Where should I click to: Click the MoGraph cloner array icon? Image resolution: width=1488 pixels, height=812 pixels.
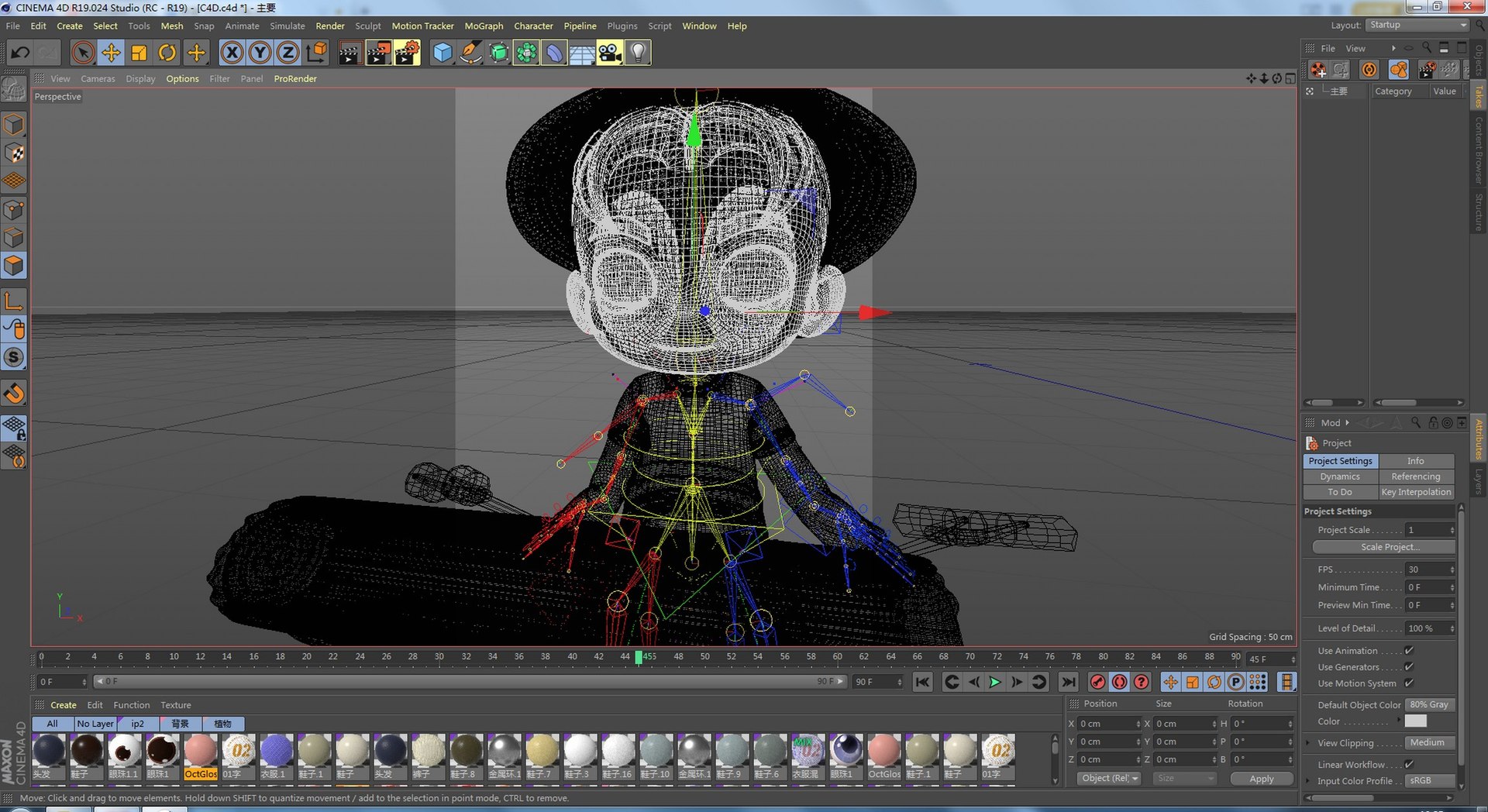(526, 53)
